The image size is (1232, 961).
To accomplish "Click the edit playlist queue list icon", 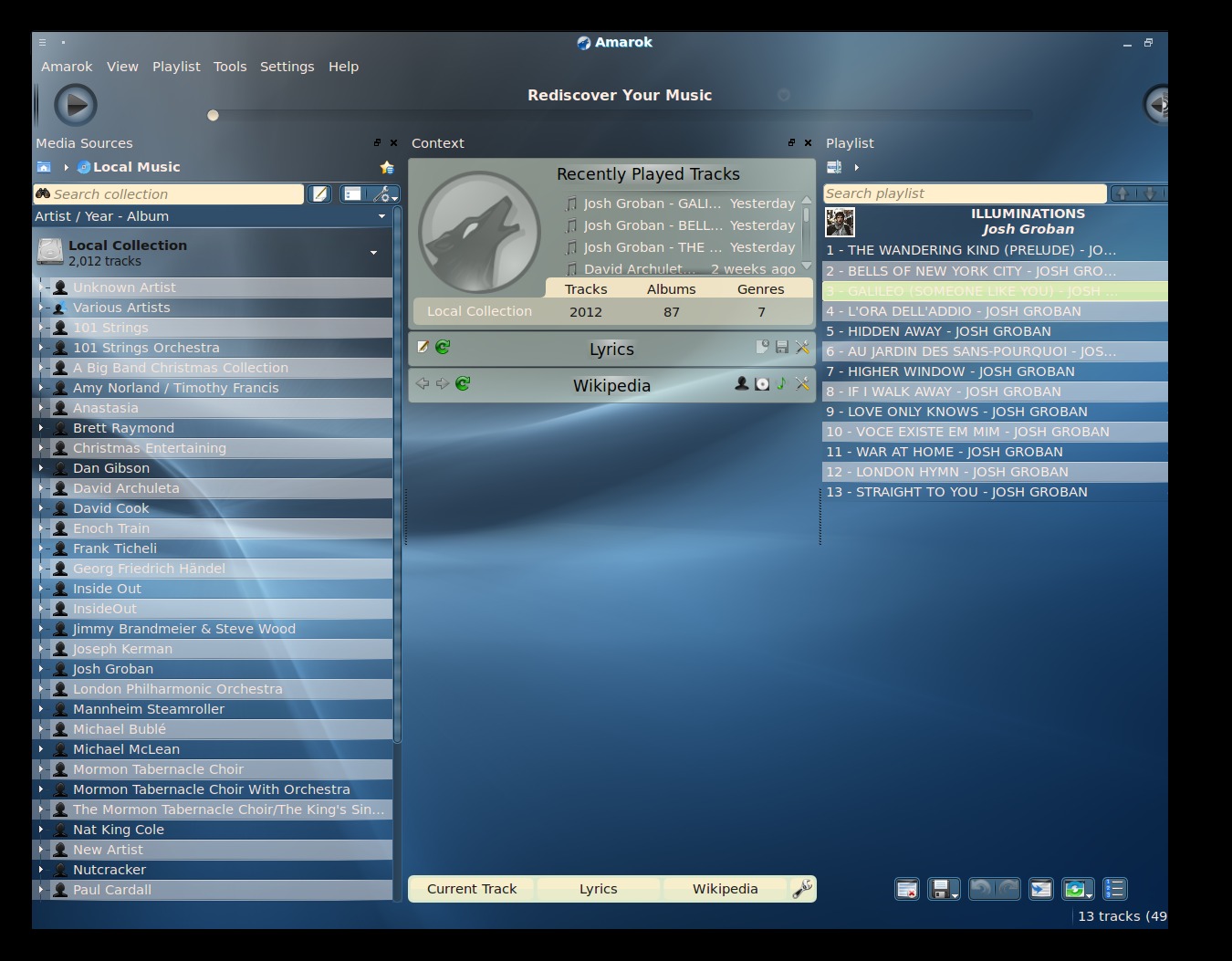I will coord(1115,889).
